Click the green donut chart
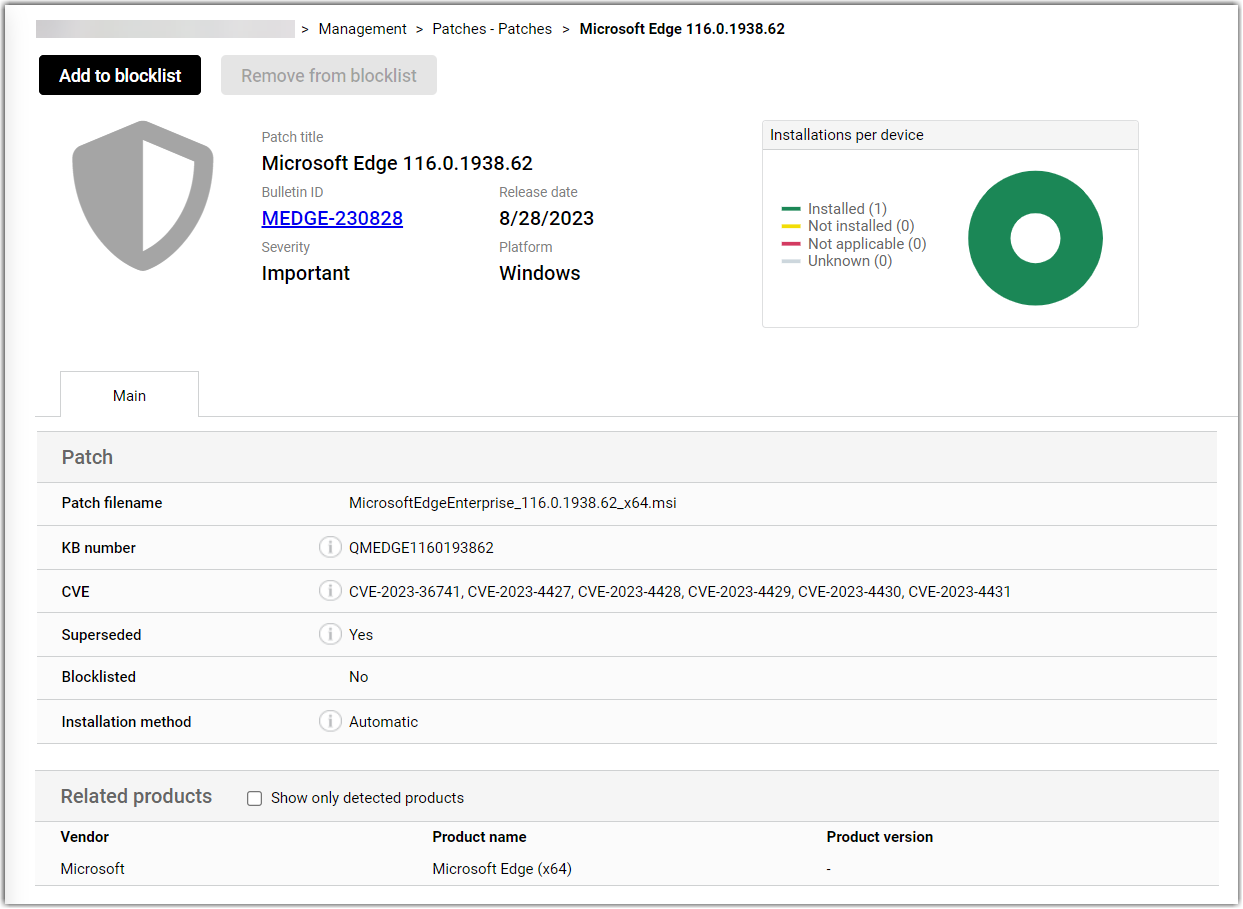This screenshot has height=909, width=1243. point(1000,238)
